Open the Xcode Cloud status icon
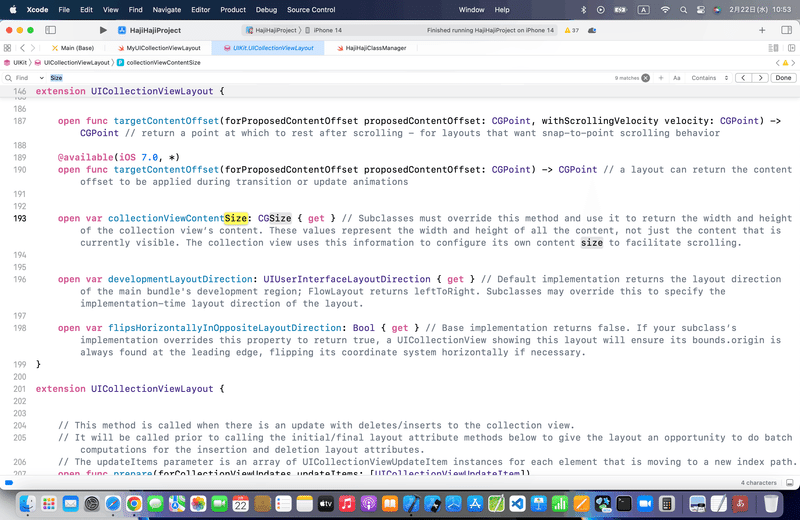 point(592,30)
